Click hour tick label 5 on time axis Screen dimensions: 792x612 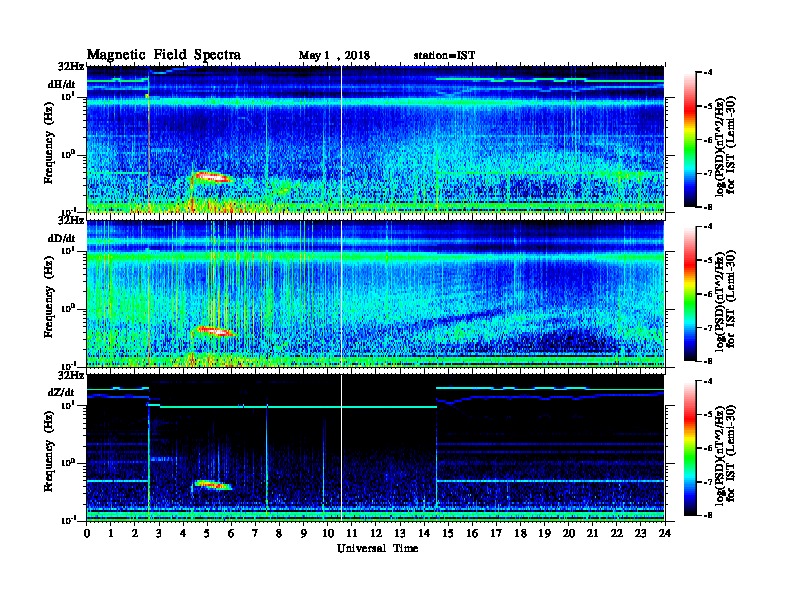207,533
